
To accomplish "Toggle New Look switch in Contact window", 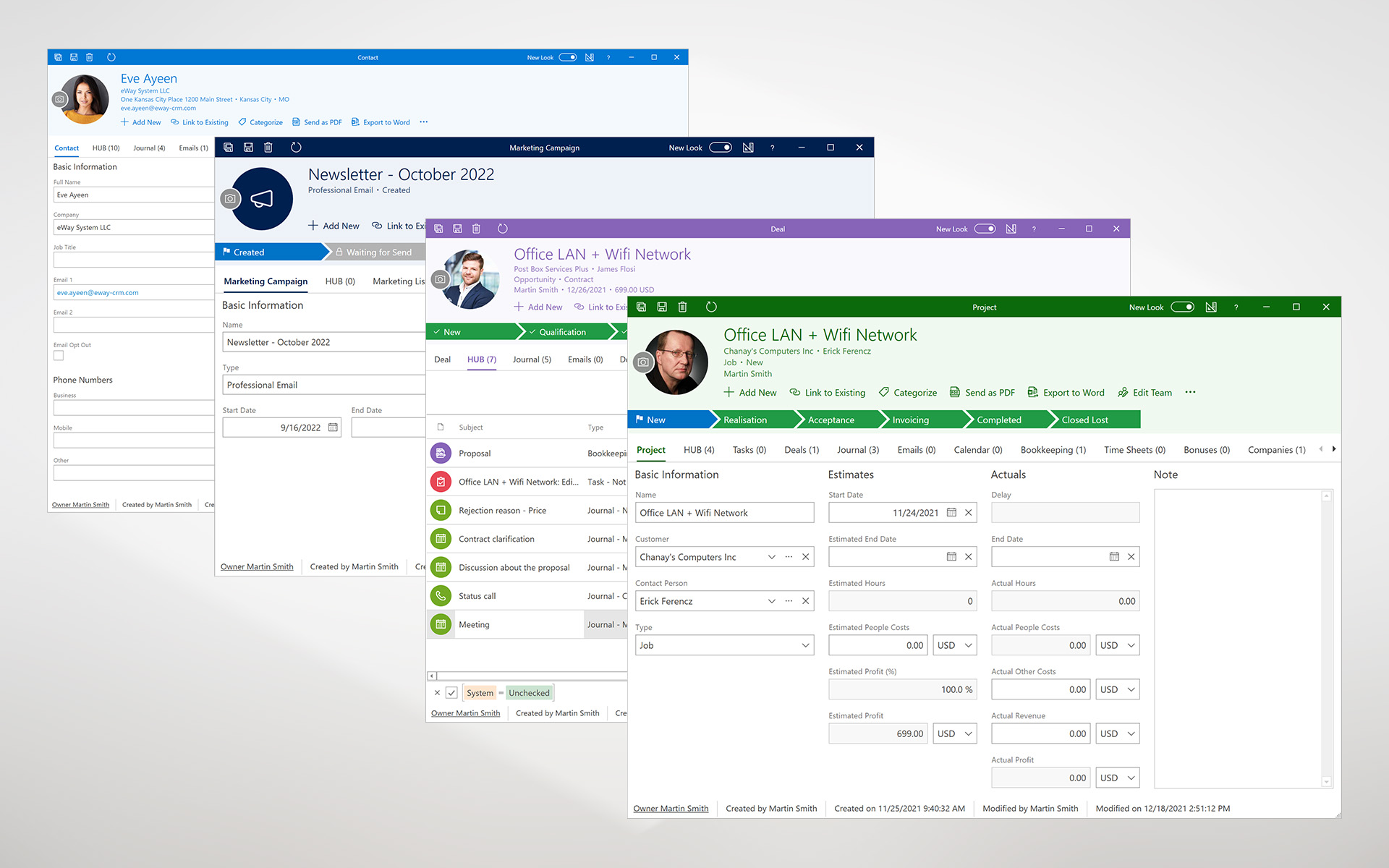I will pos(568,57).
